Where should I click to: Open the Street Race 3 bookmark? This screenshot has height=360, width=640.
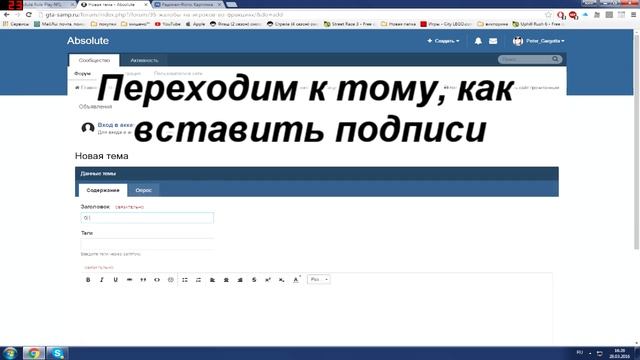(x=349, y=24)
